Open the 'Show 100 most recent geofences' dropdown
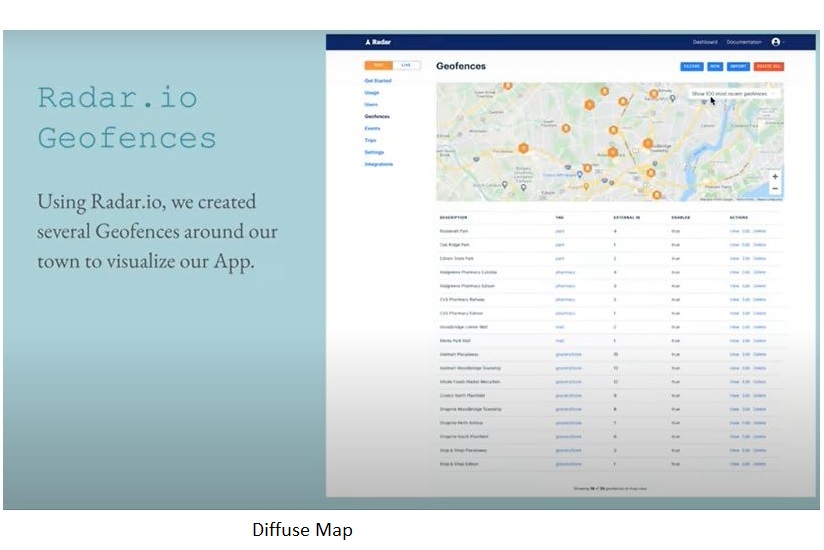824x550 pixels. [732, 94]
